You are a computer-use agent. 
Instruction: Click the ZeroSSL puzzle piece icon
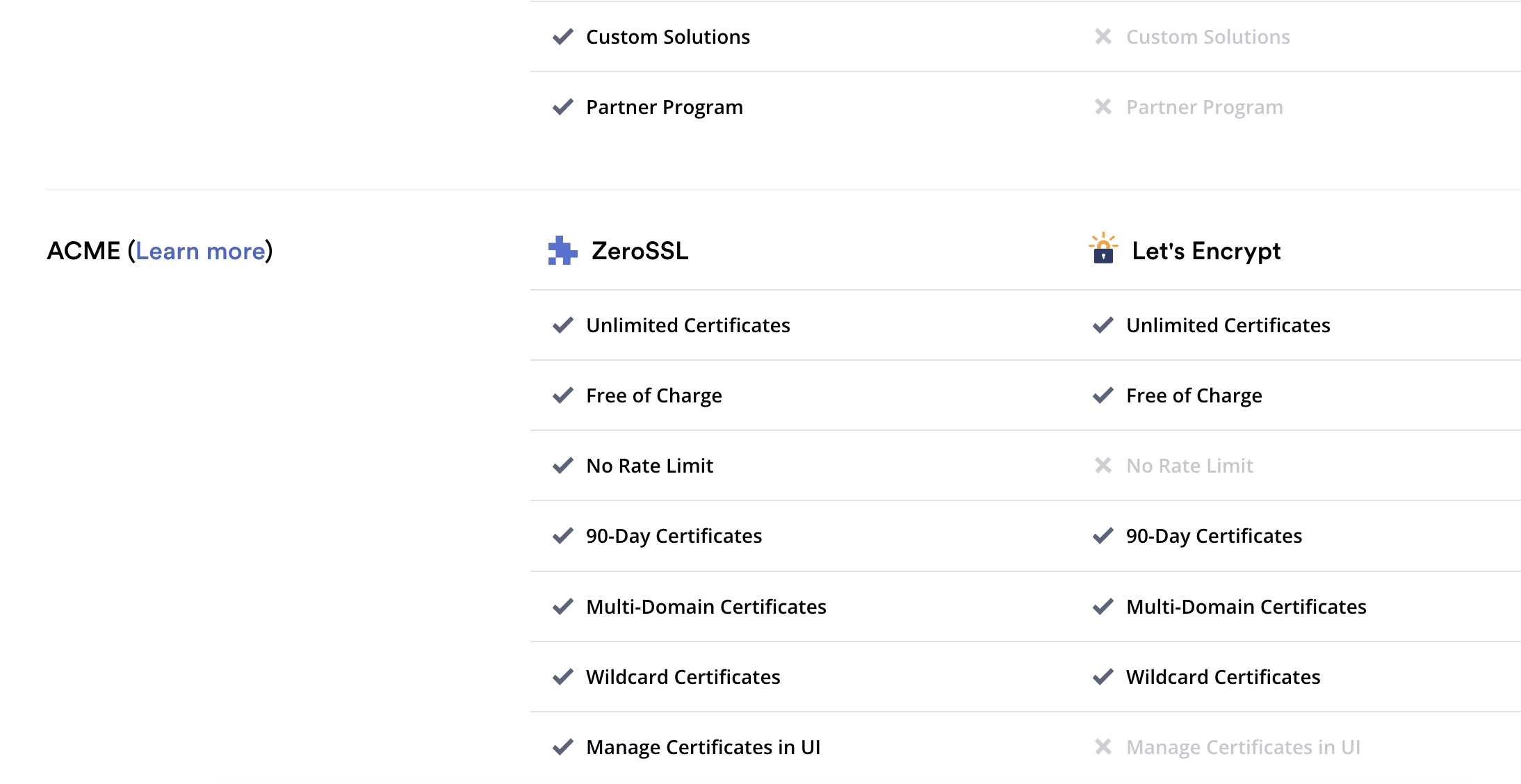click(562, 251)
